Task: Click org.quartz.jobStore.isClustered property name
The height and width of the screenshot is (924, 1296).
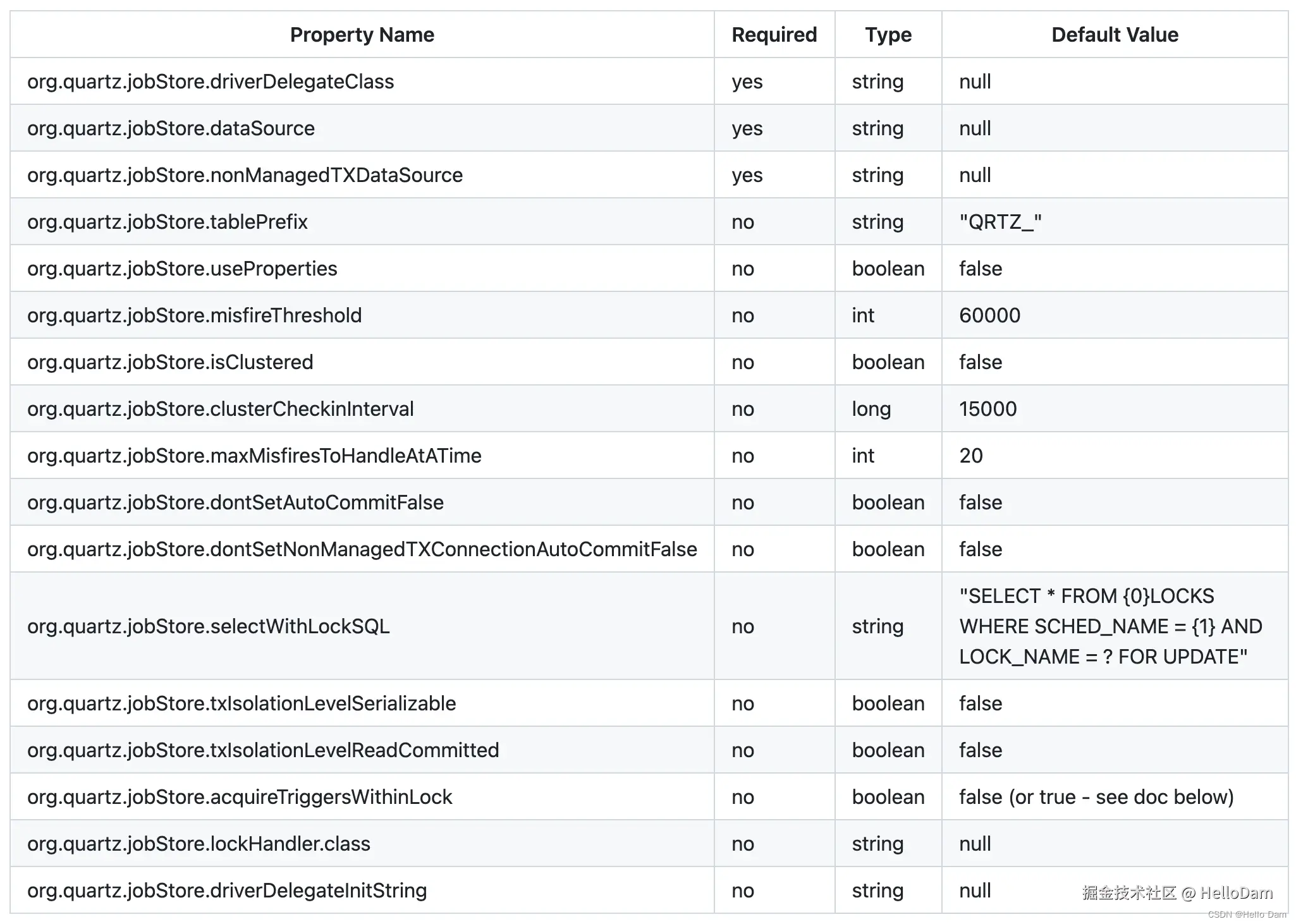Action: coord(170,362)
